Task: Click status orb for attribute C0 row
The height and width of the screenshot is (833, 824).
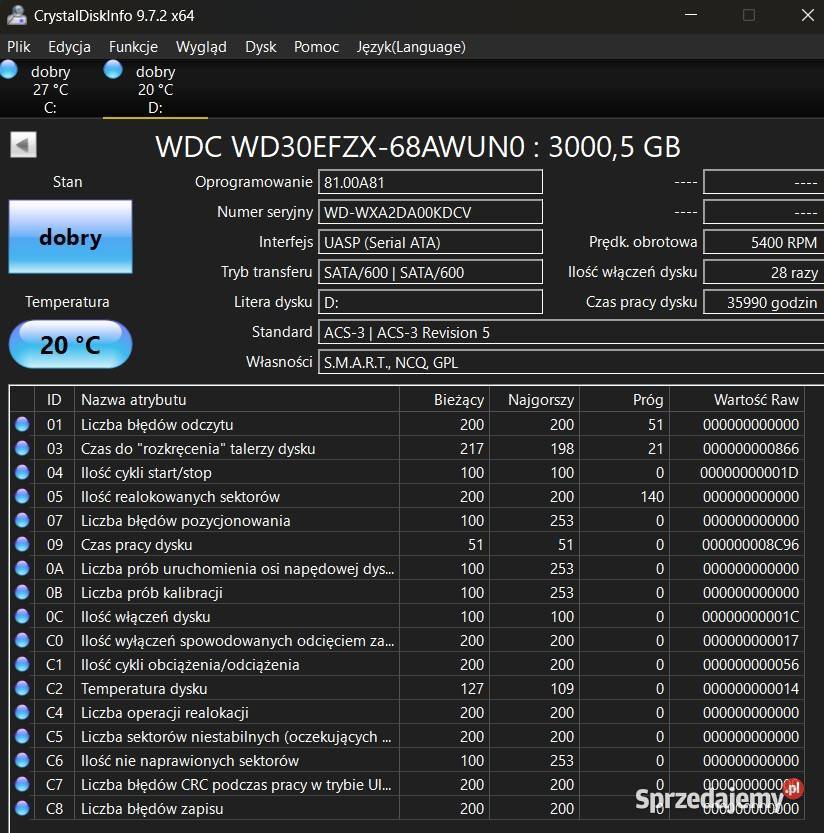Action: 22,640
